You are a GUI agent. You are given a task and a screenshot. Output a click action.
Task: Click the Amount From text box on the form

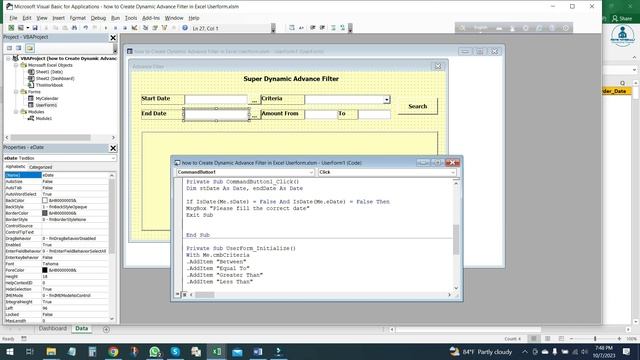coord(321,114)
